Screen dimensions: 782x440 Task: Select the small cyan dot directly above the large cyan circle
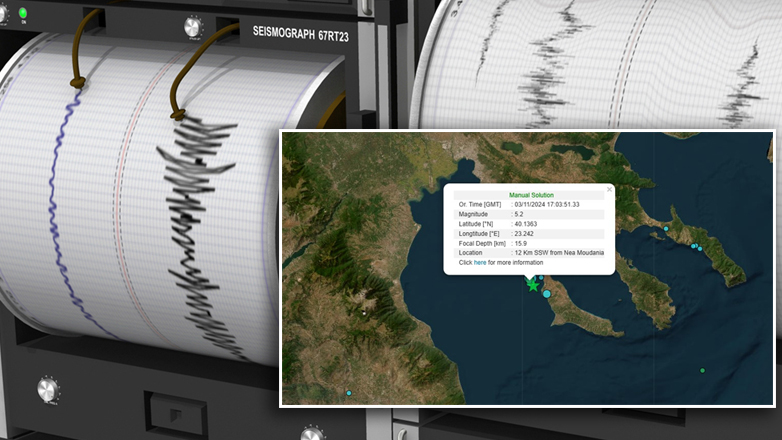pyautogui.click(x=542, y=278)
